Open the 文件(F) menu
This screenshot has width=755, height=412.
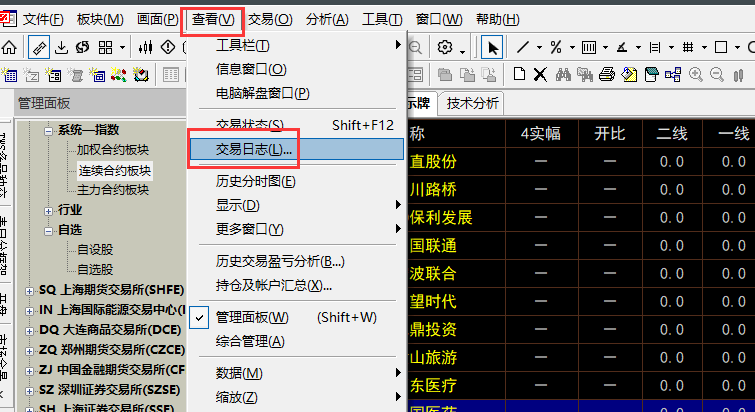(x=43, y=20)
